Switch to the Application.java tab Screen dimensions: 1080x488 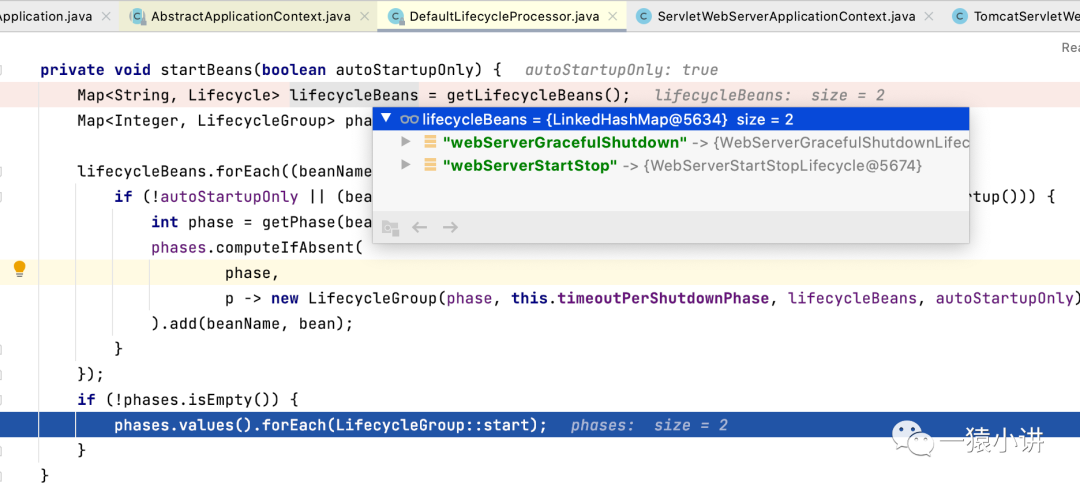(x=60, y=16)
